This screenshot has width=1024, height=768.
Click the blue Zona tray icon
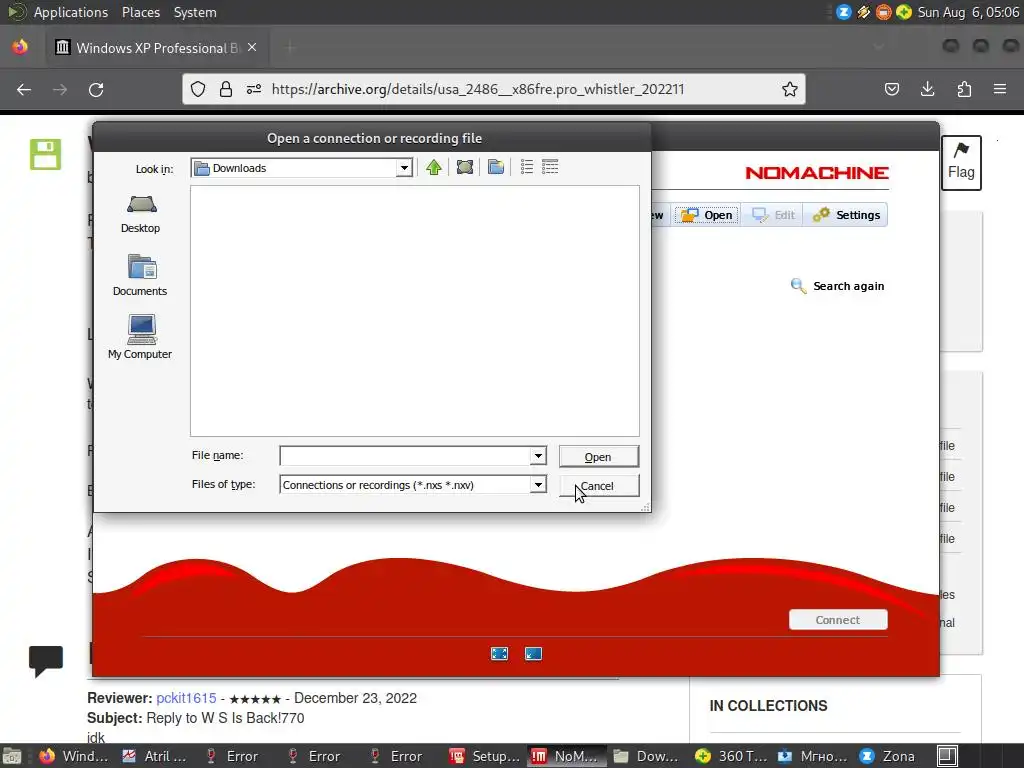[844, 12]
